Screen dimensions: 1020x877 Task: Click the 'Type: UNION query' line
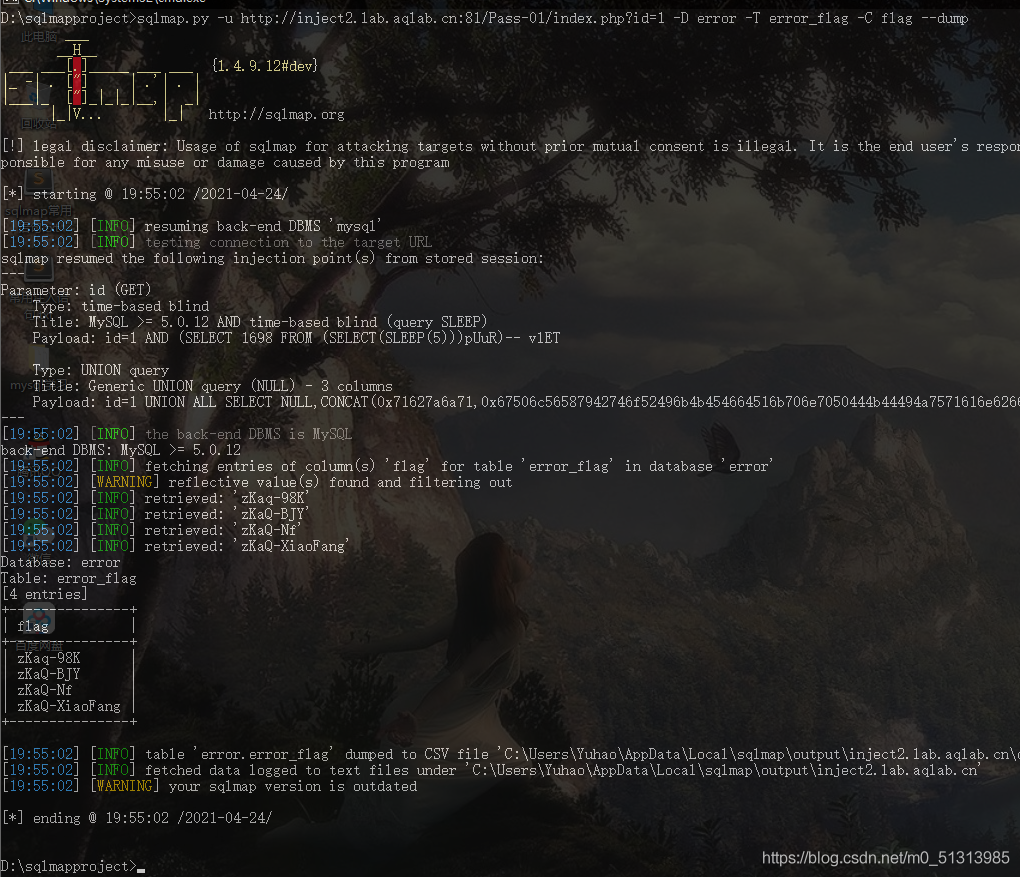tap(101, 370)
